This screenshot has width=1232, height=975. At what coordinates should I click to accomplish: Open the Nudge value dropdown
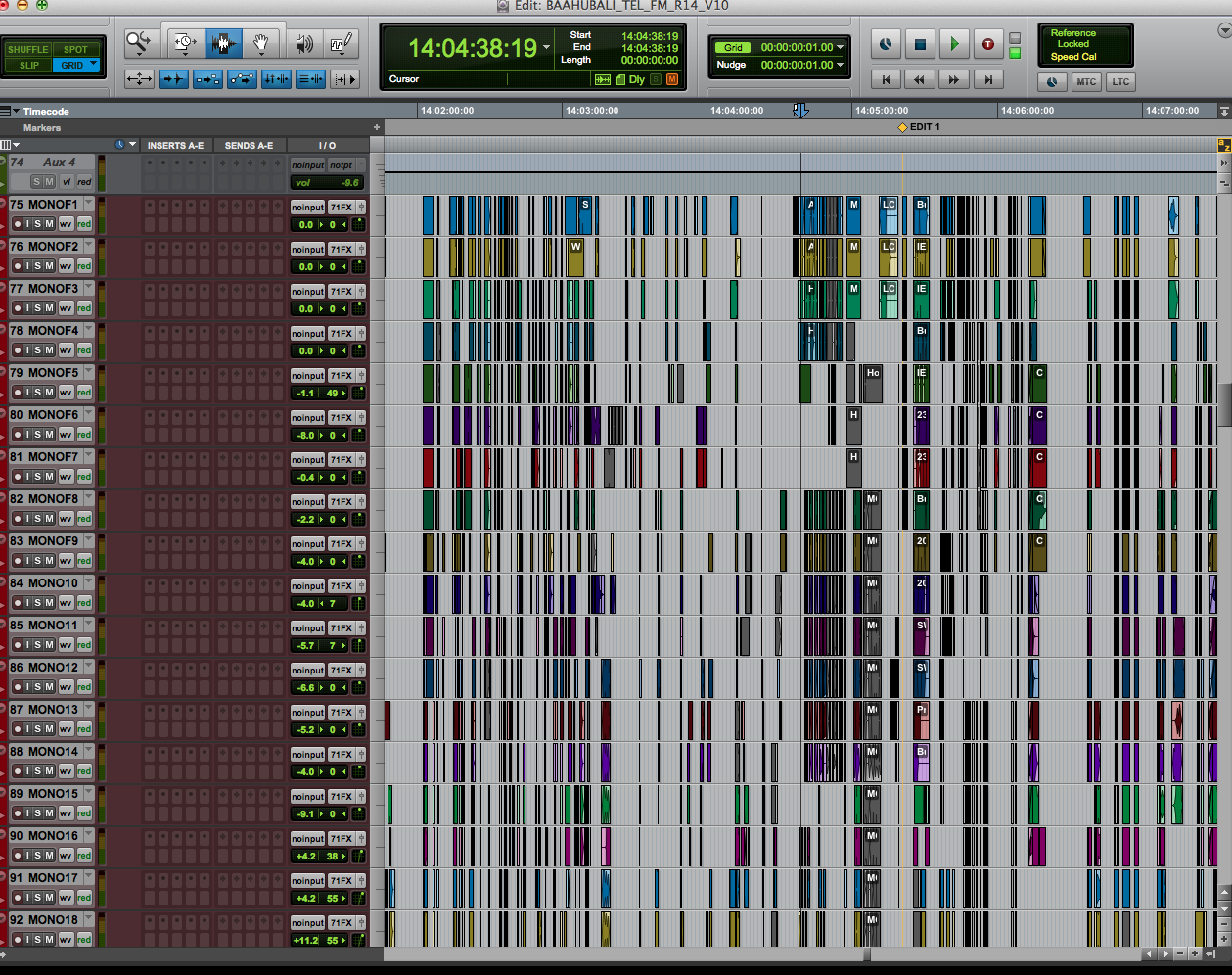[x=840, y=65]
